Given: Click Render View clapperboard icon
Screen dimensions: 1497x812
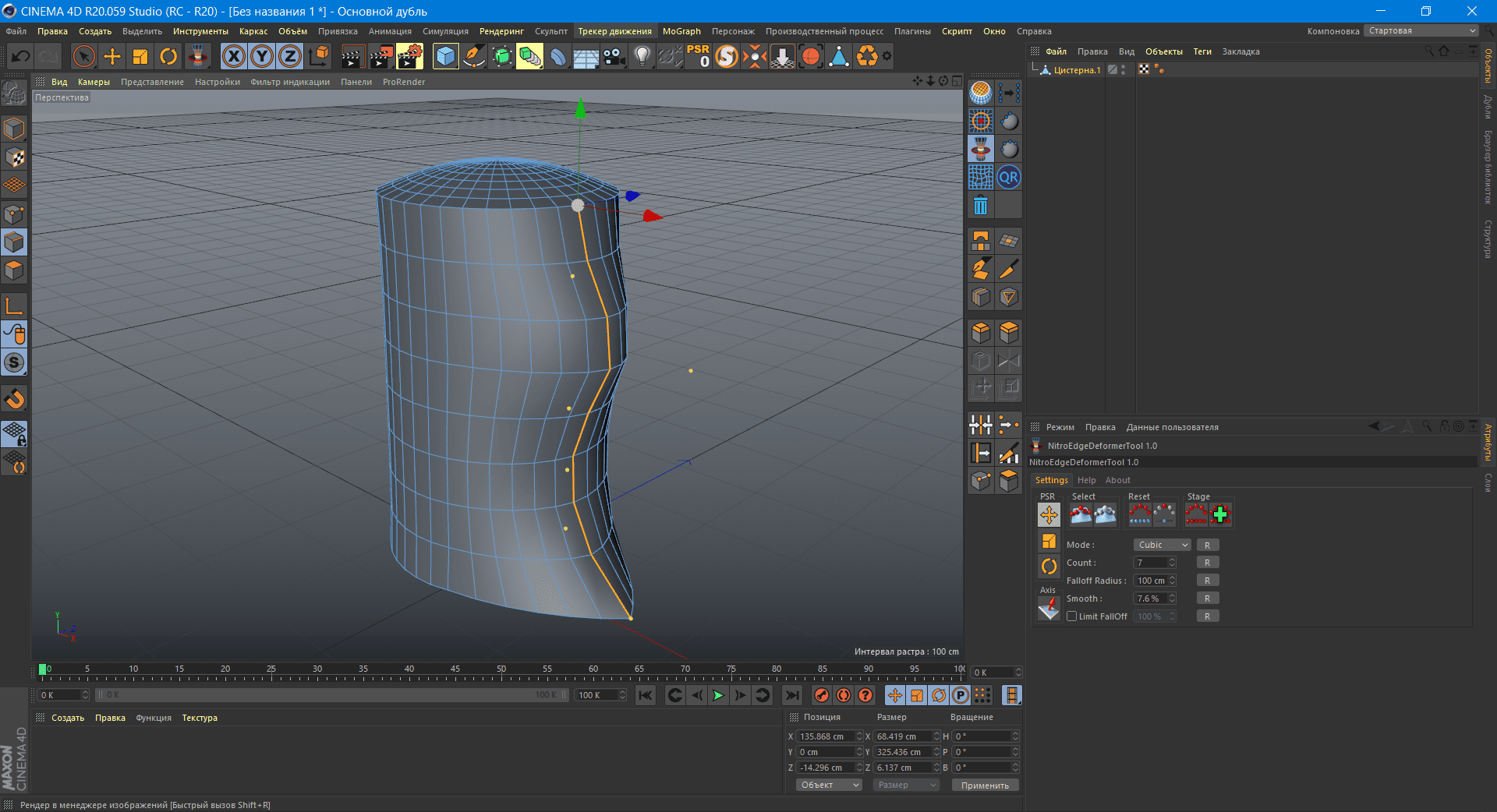Looking at the screenshot, I should [352, 56].
